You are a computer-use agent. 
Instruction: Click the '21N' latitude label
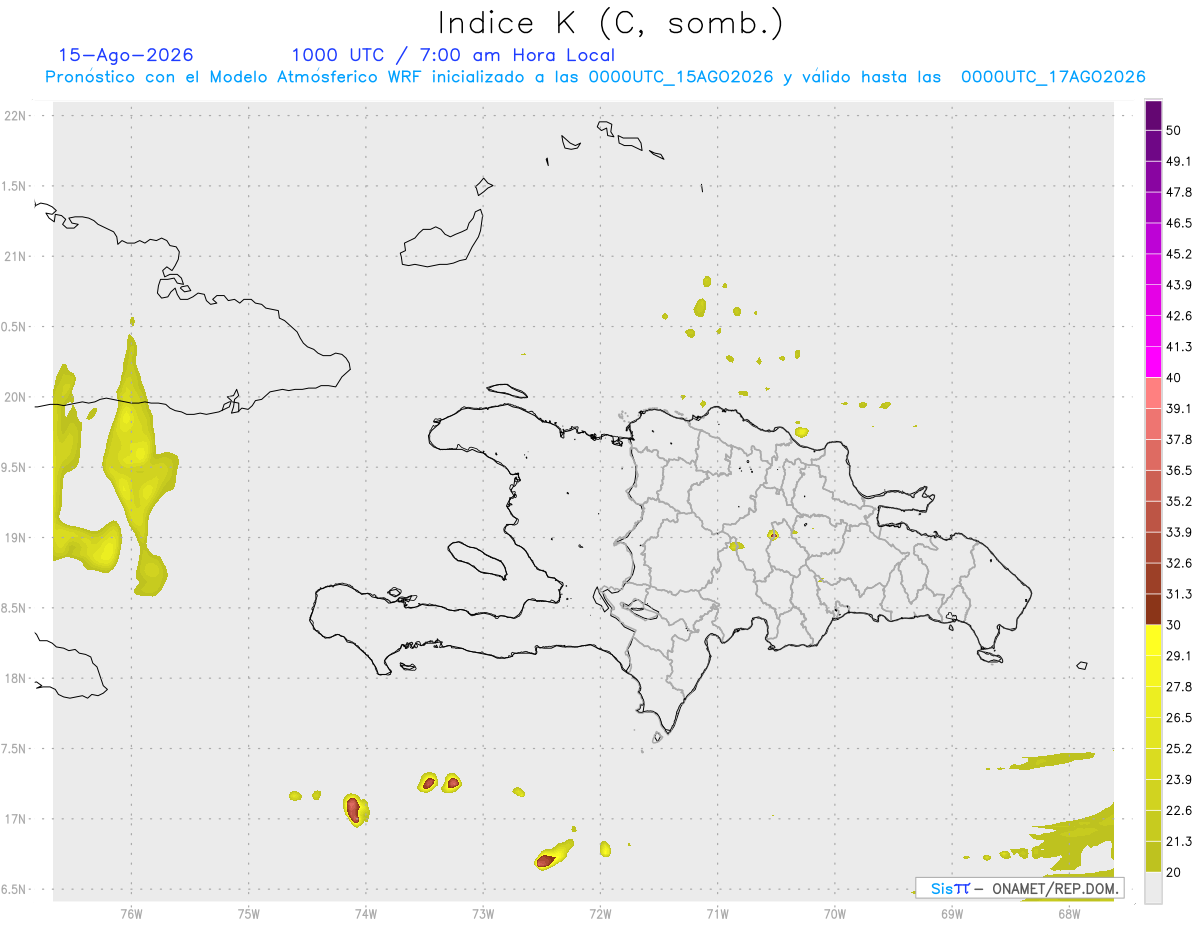(x=16, y=256)
